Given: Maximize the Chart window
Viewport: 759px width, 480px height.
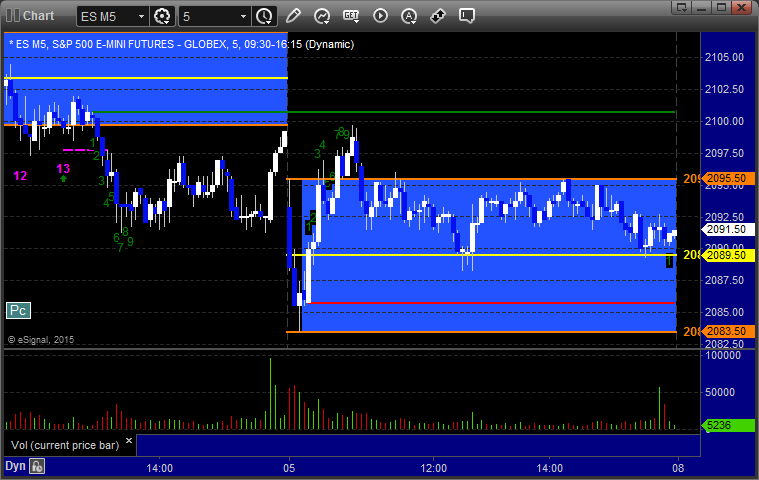Looking at the screenshot, I should pyautogui.click(x=721, y=7).
